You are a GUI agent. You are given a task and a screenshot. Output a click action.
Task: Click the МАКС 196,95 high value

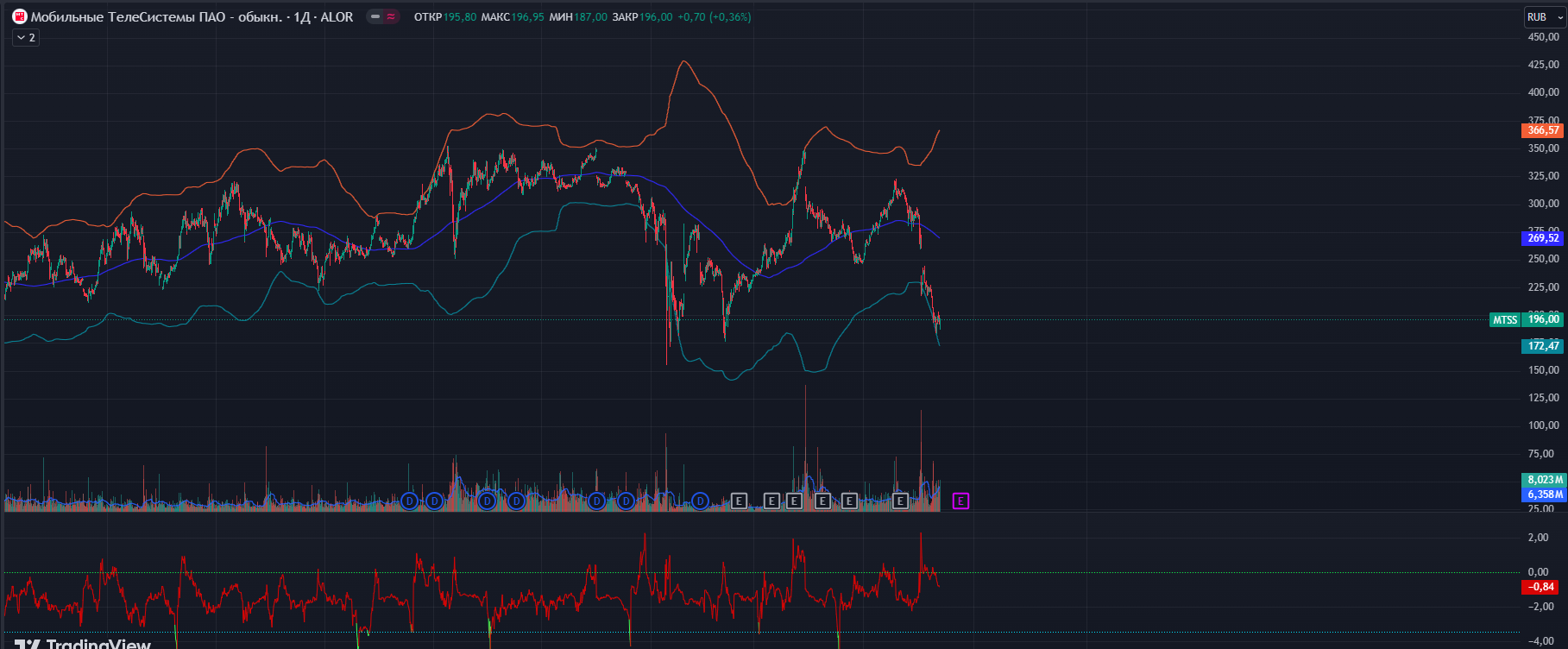point(513,17)
